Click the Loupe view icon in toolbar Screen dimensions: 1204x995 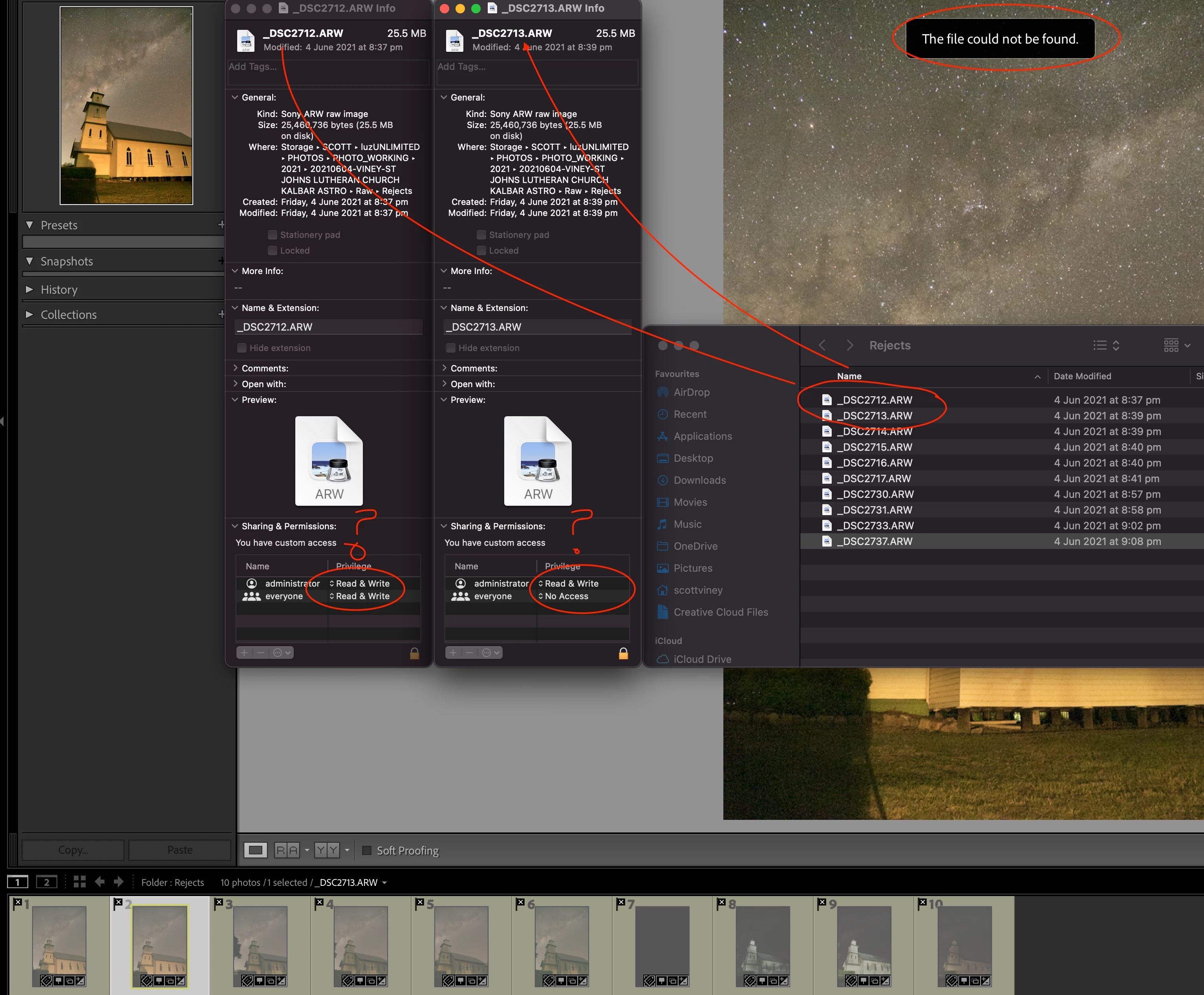[x=256, y=850]
